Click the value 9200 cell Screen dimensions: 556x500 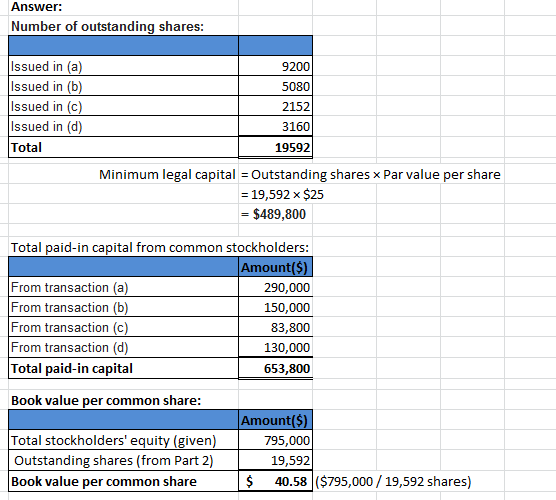pyautogui.click(x=276, y=66)
